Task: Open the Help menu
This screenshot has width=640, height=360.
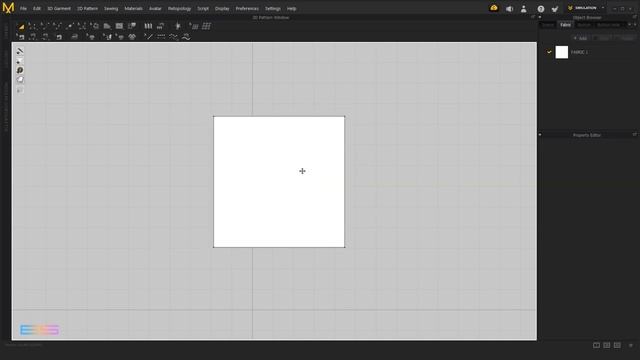Action: 291,9
